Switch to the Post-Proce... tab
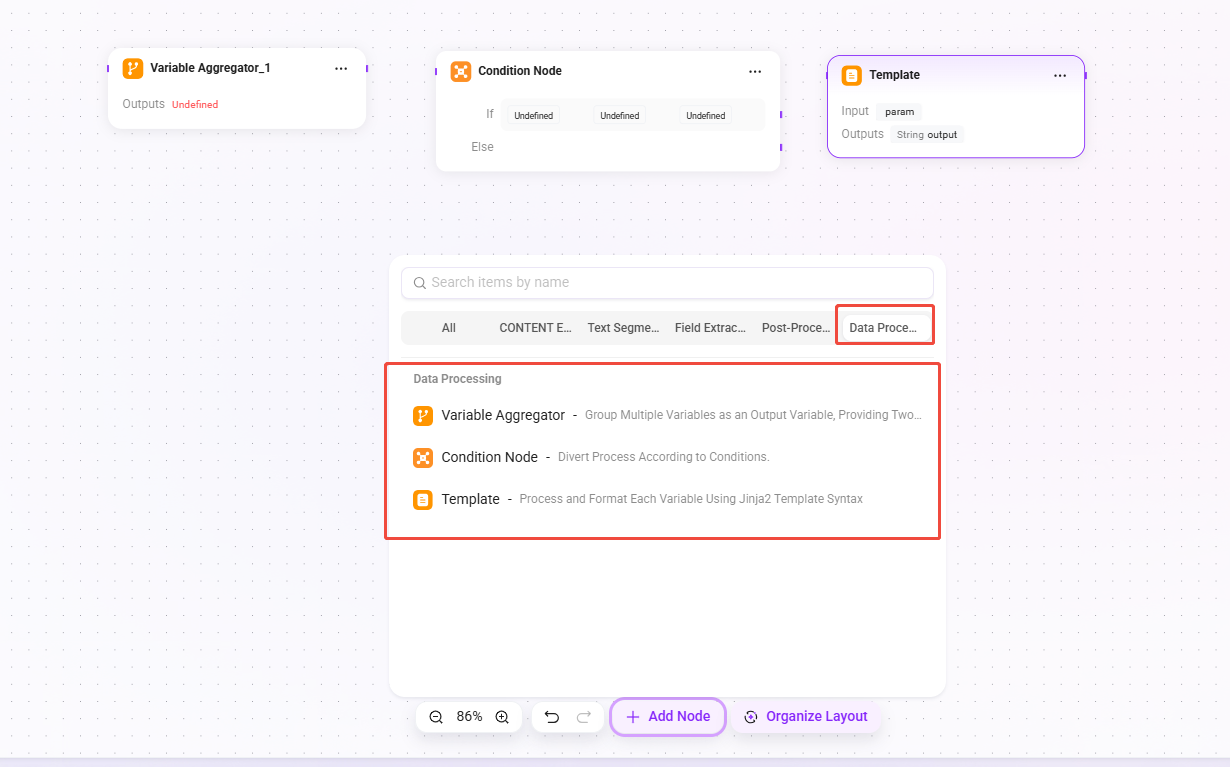The image size is (1230, 767). coord(796,328)
